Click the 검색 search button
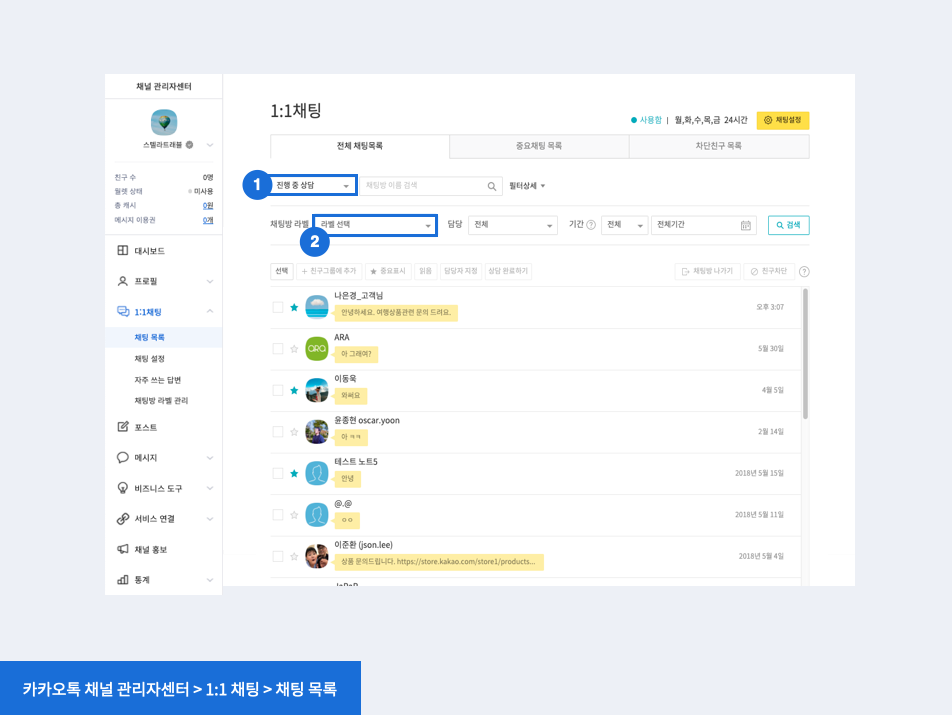 [x=788, y=225]
